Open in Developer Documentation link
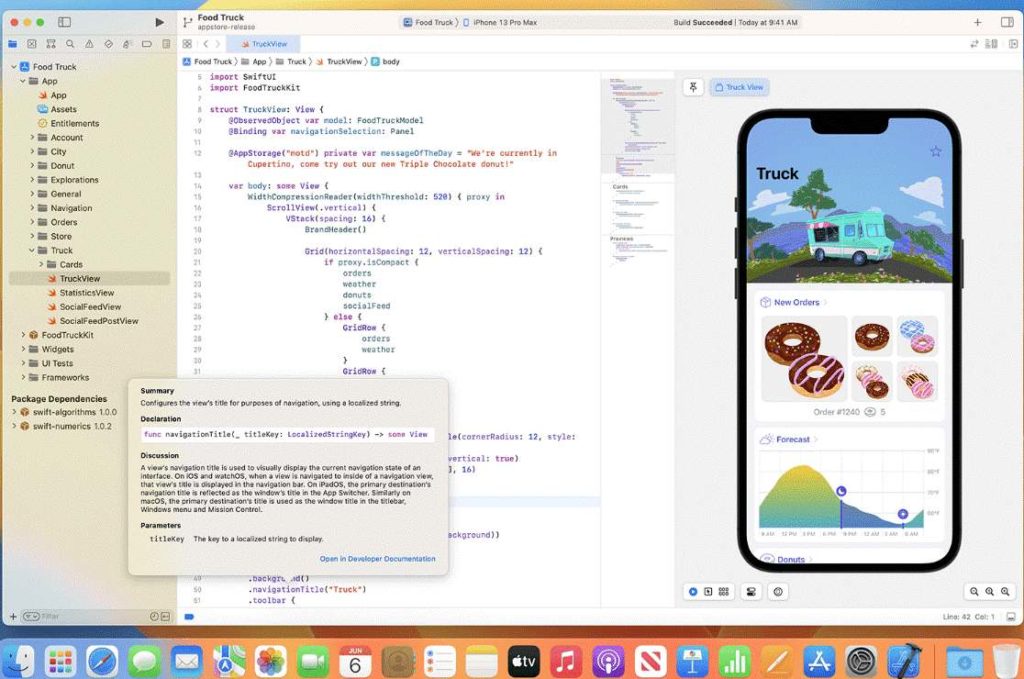 377,559
